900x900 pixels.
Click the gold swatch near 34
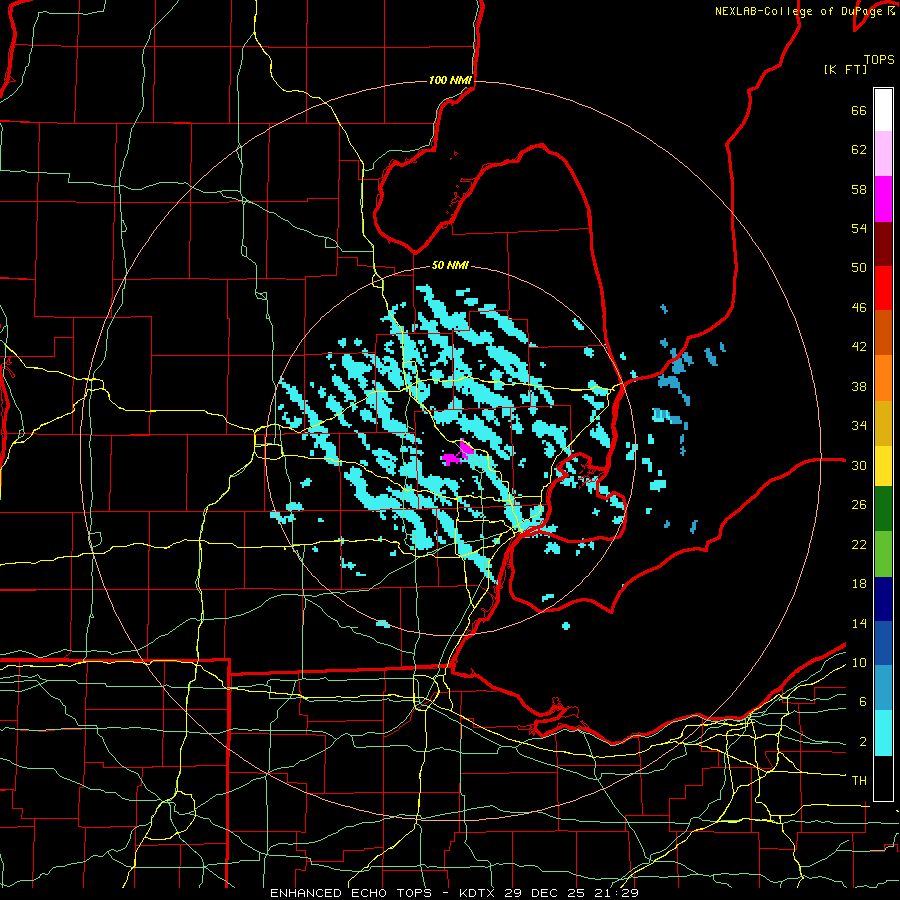[883, 422]
